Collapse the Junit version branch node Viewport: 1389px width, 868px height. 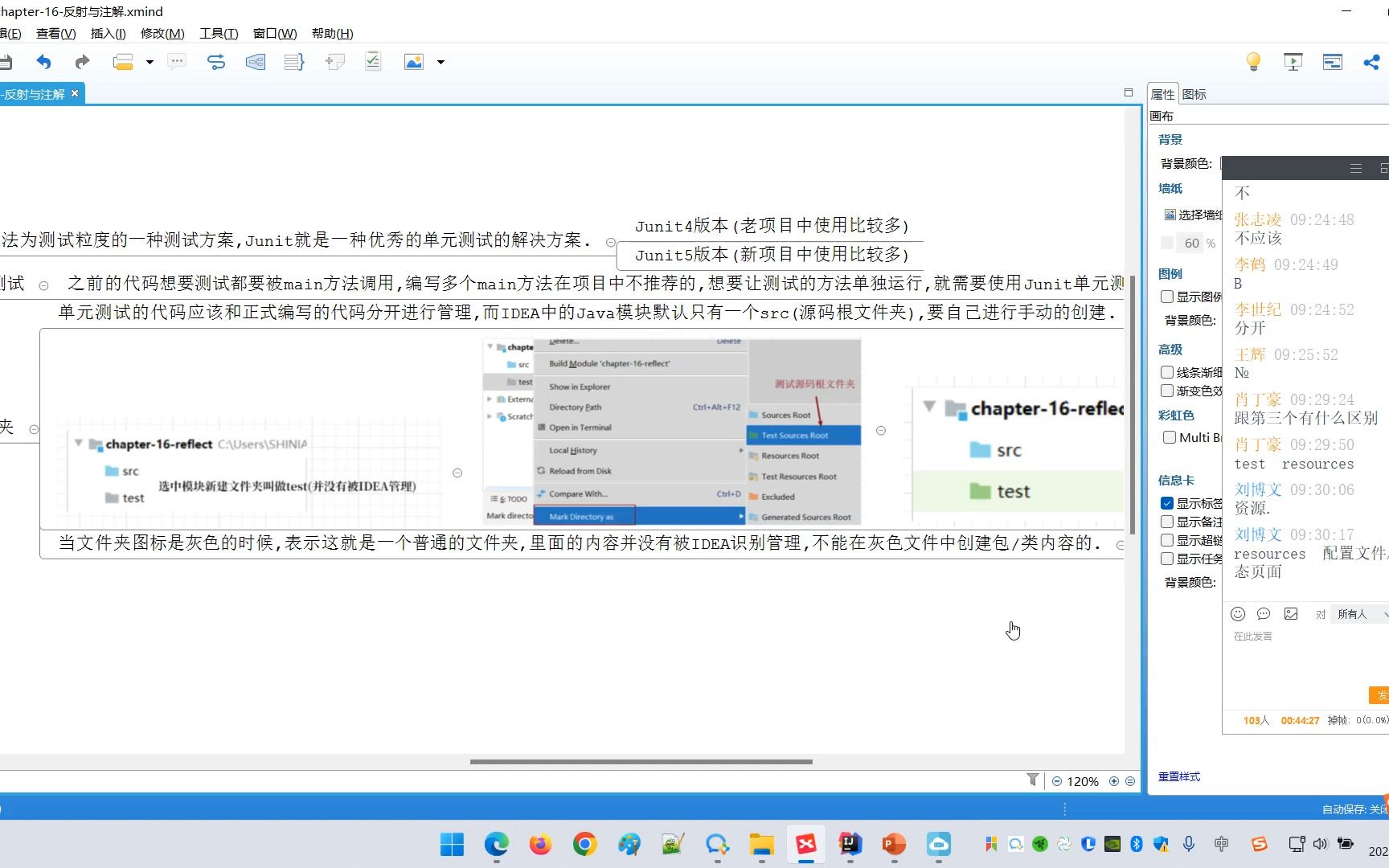click(610, 242)
